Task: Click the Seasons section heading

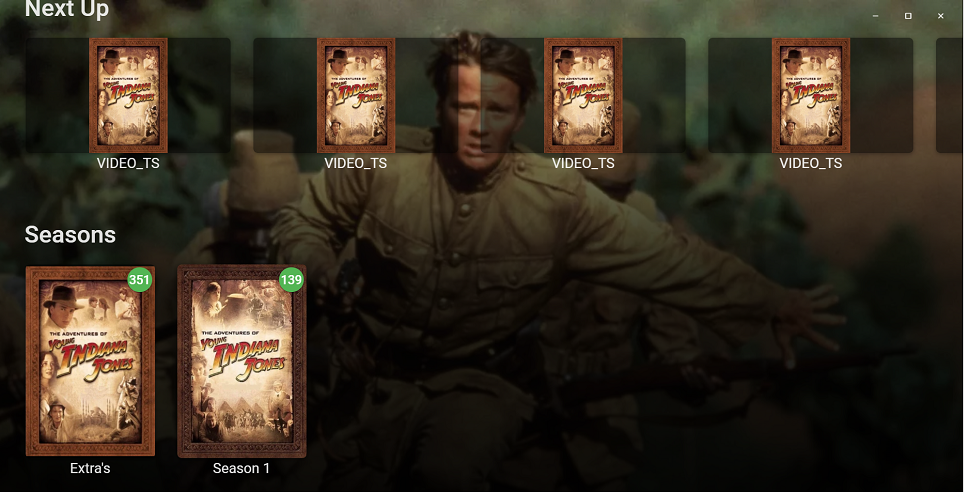Action: coord(70,235)
